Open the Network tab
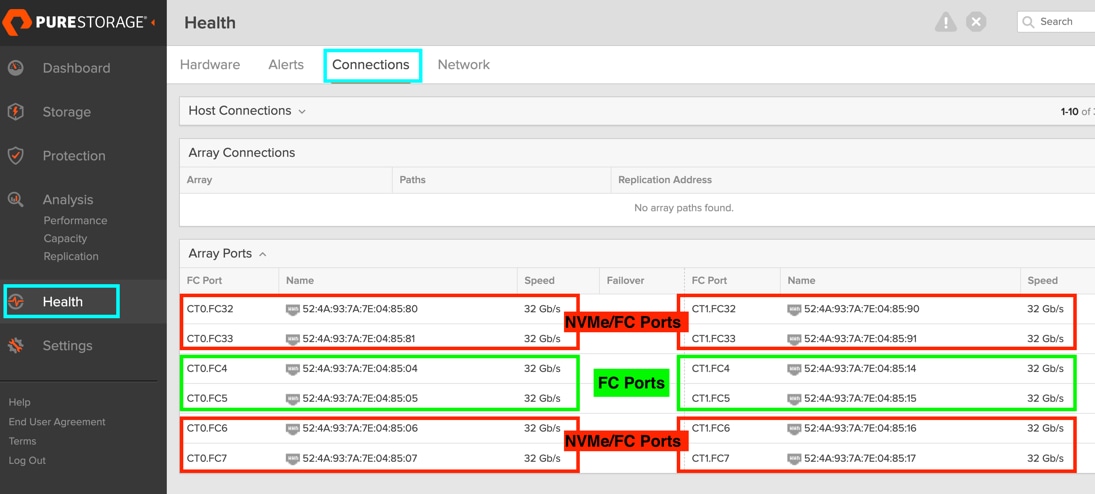Screen dimensions: 1095x494 (464, 64)
